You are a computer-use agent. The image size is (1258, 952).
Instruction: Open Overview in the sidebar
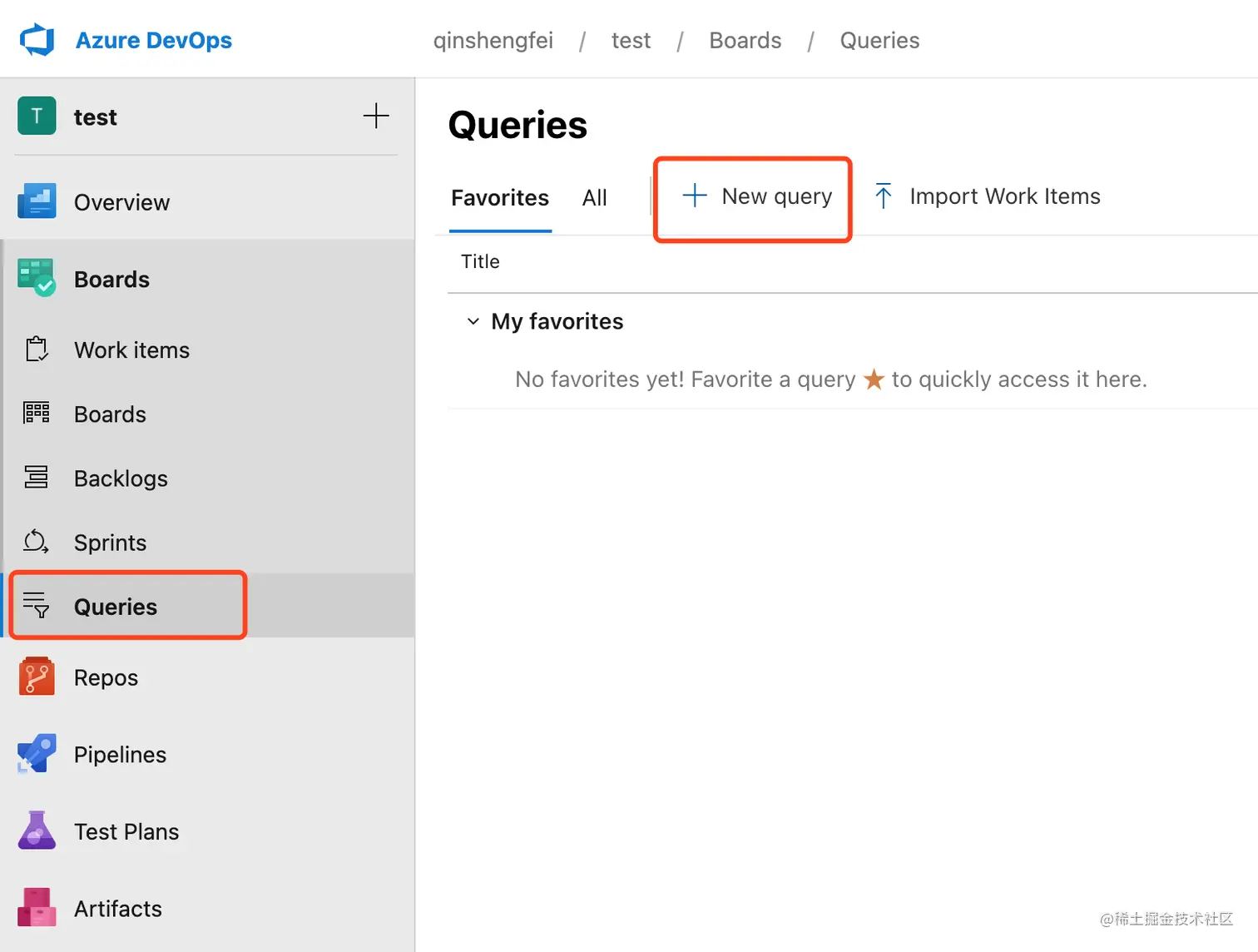pos(121,202)
